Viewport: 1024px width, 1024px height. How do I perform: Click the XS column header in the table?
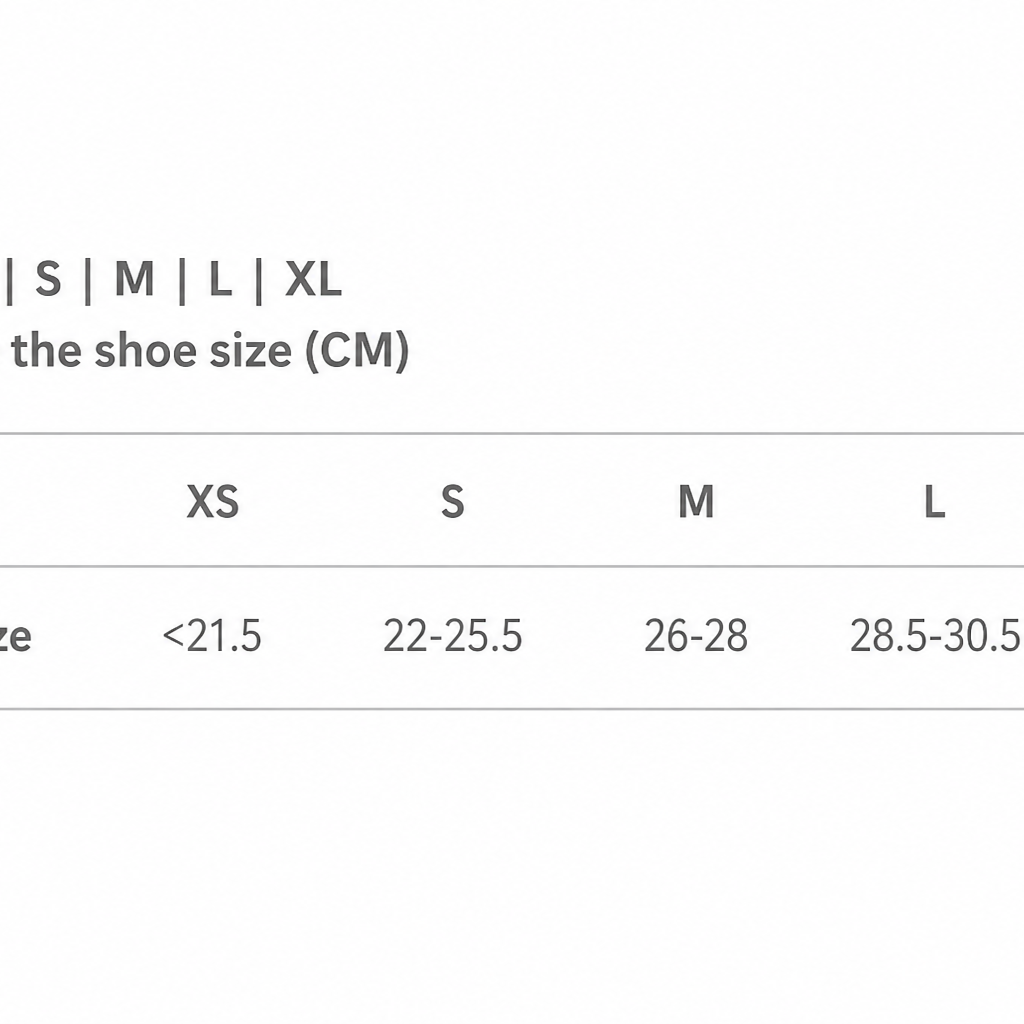point(213,502)
